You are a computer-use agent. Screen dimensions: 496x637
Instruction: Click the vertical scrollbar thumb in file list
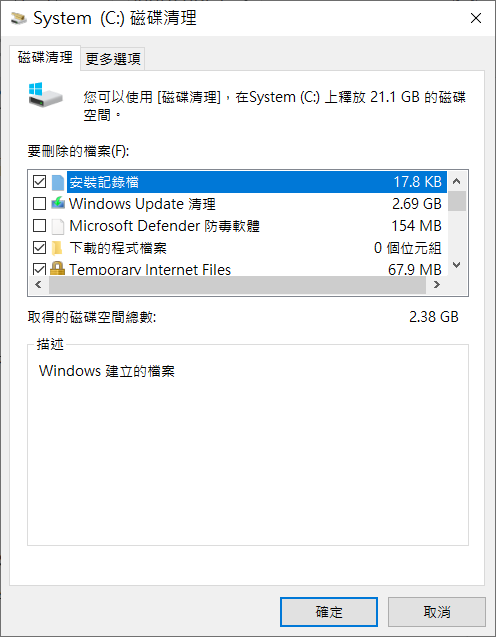[457, 201]
